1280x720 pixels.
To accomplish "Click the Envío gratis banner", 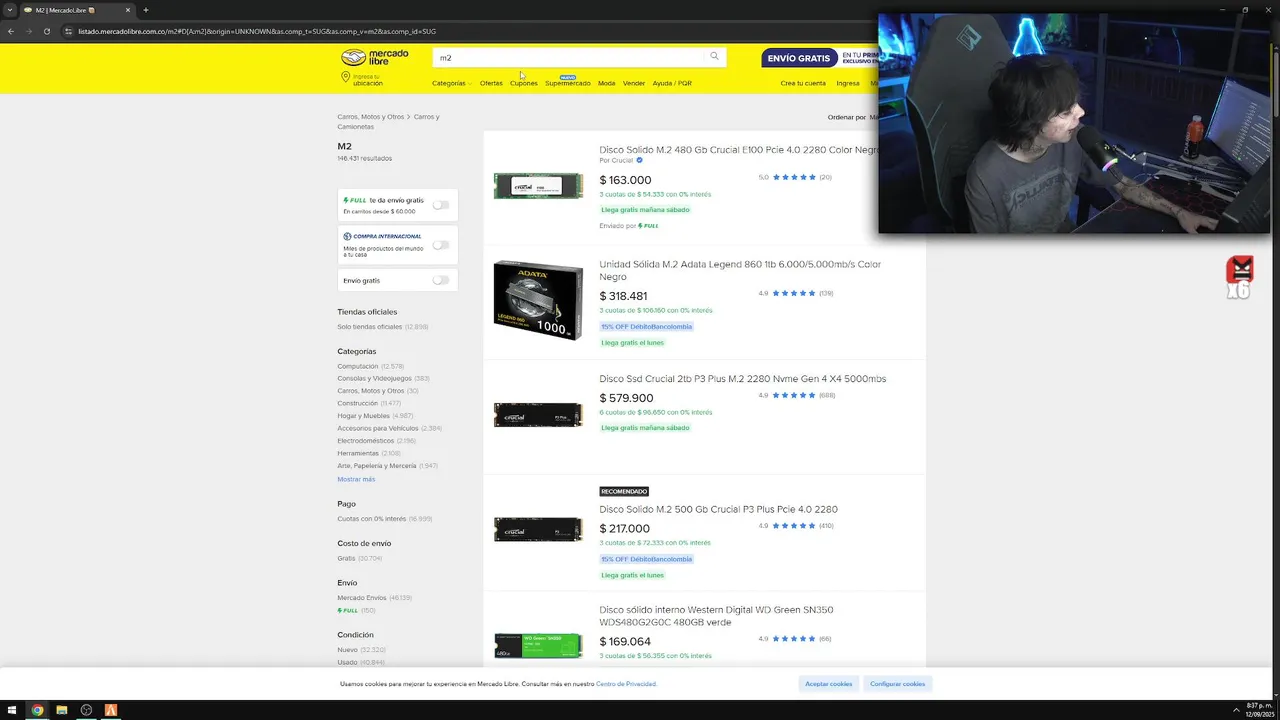I will [820, 58].
